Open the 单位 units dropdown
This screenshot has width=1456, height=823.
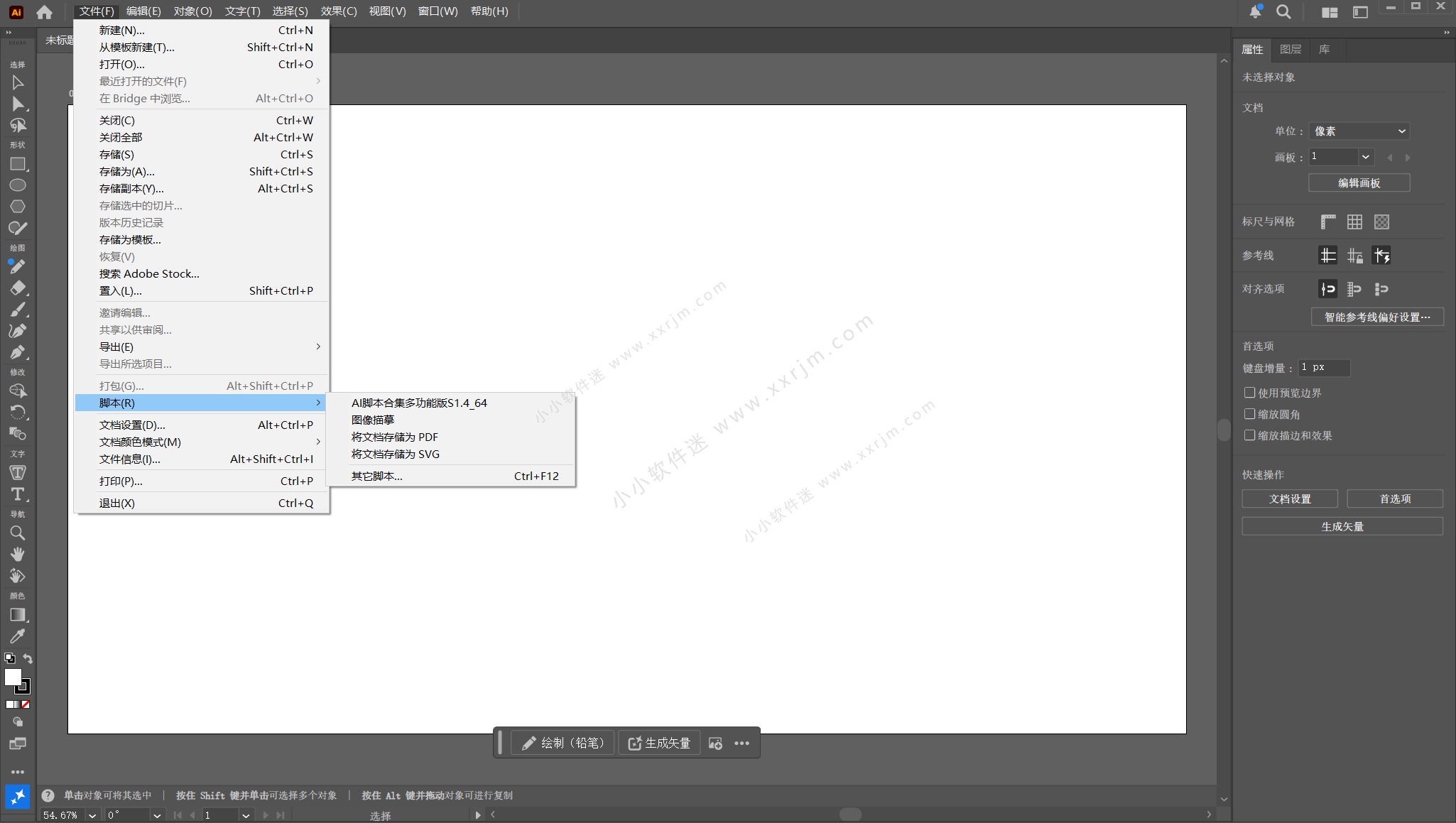tap(1359, 131)
